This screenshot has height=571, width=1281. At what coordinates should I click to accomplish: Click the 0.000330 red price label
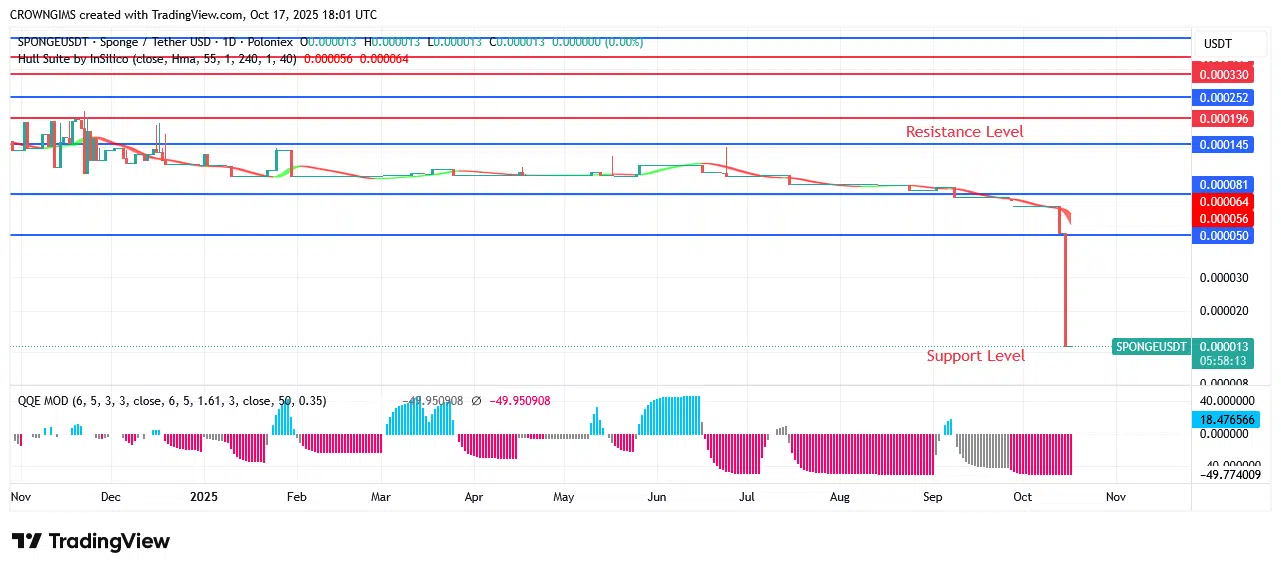point(1223,75)
